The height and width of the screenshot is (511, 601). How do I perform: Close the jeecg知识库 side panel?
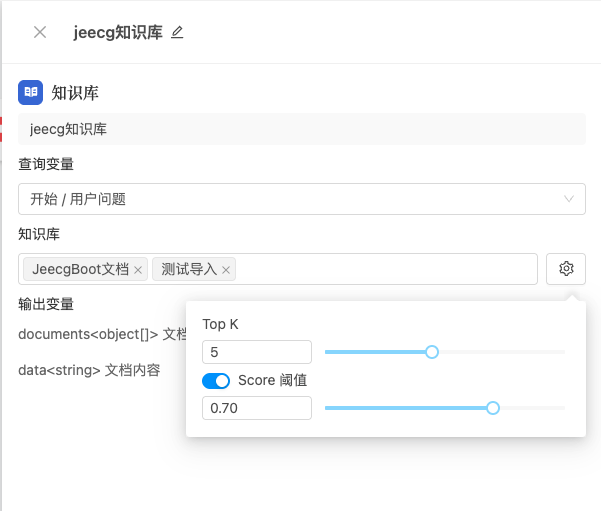[40, 32]
